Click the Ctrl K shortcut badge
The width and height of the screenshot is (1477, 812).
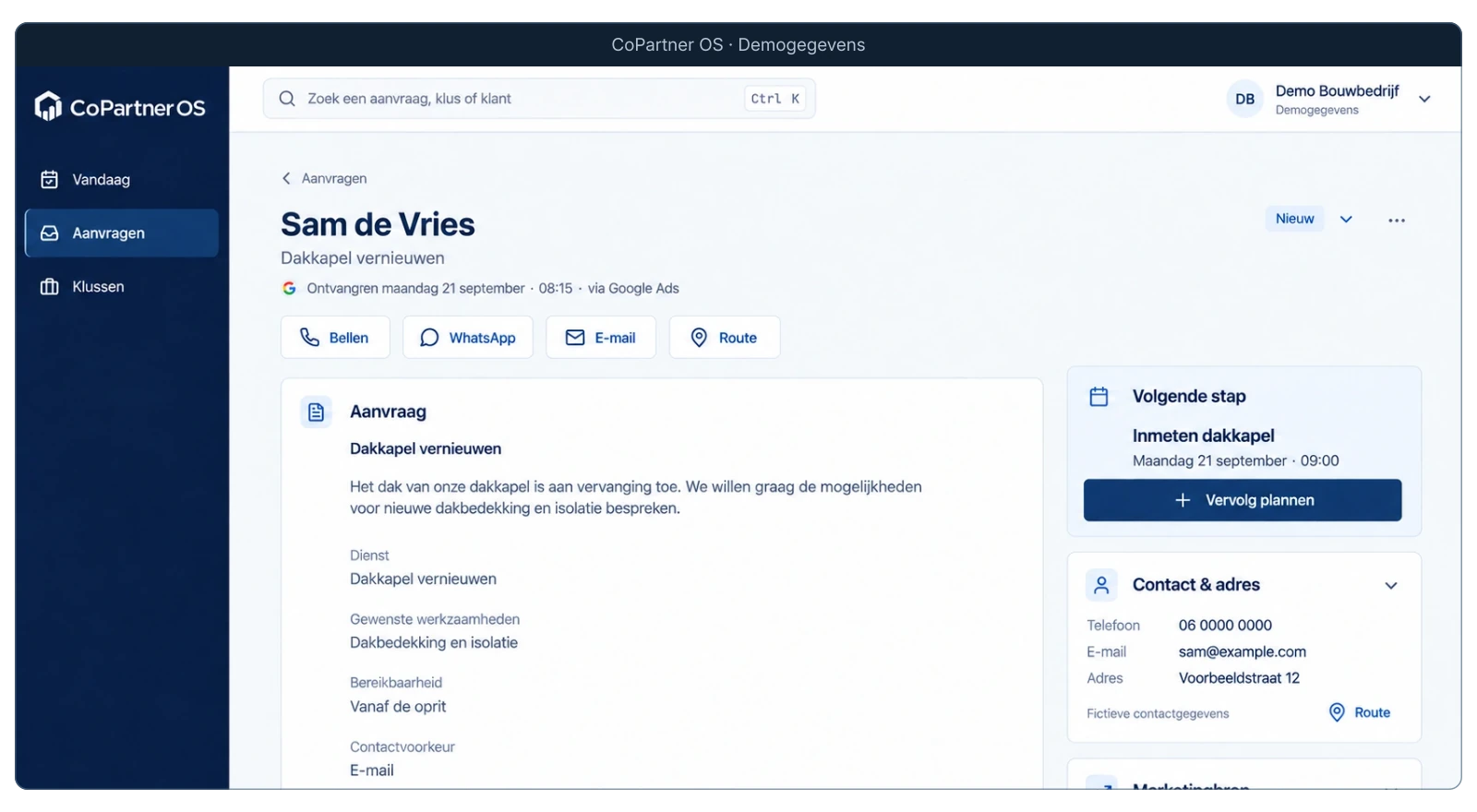(775, 99)
